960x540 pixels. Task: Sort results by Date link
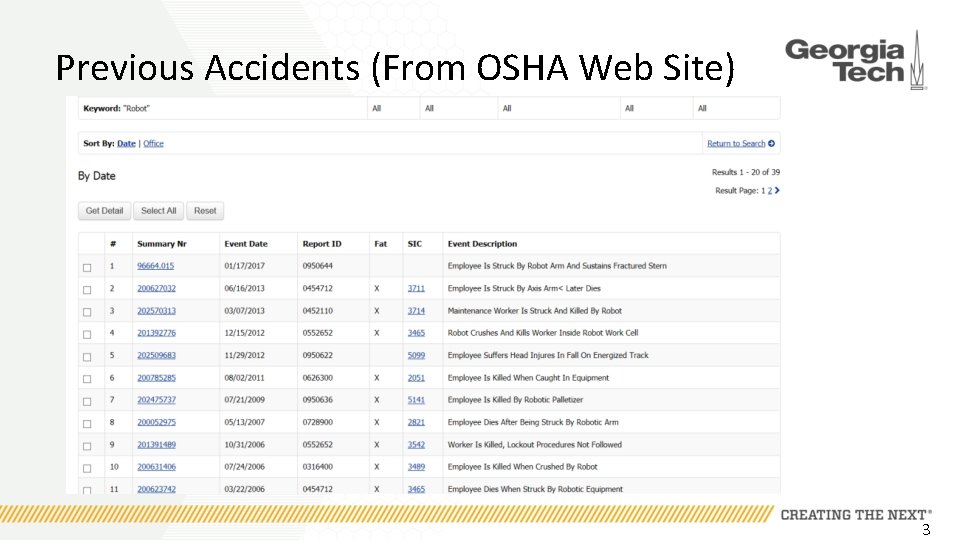pyautogui.click(x=126, y=143)
